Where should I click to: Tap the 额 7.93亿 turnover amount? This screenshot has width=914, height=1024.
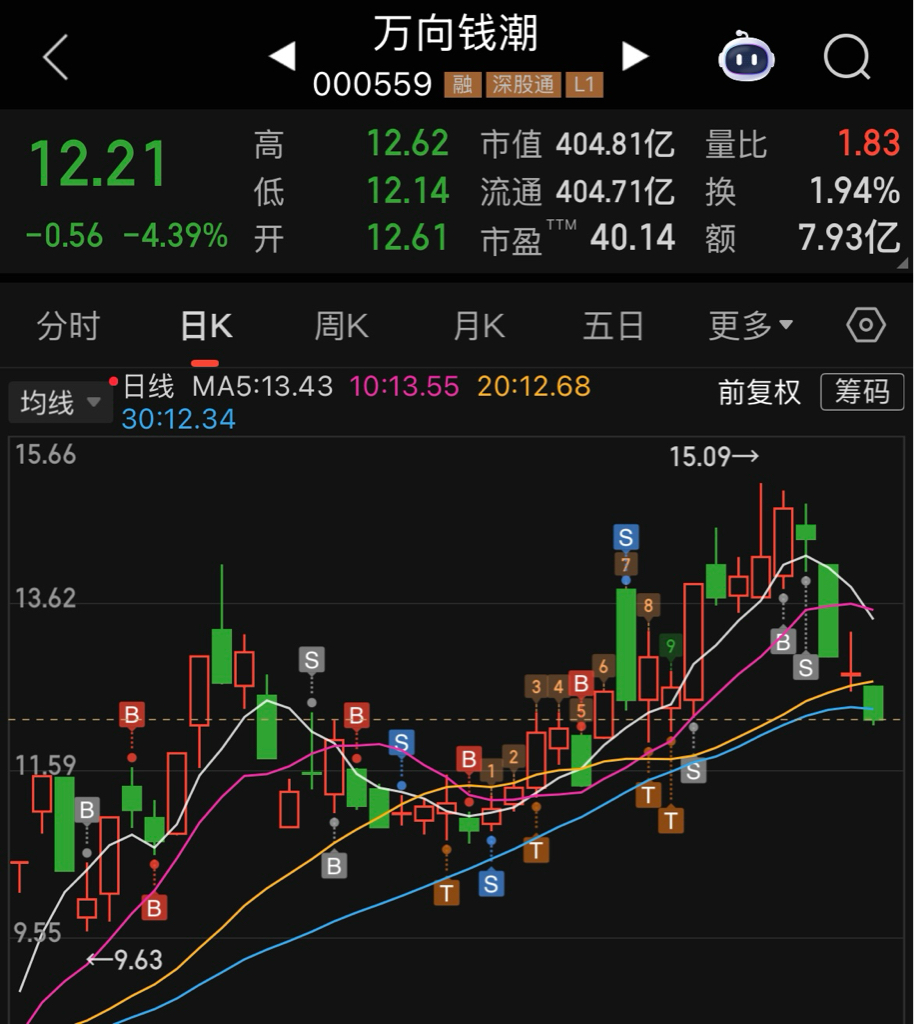click(x=849, y=237)
